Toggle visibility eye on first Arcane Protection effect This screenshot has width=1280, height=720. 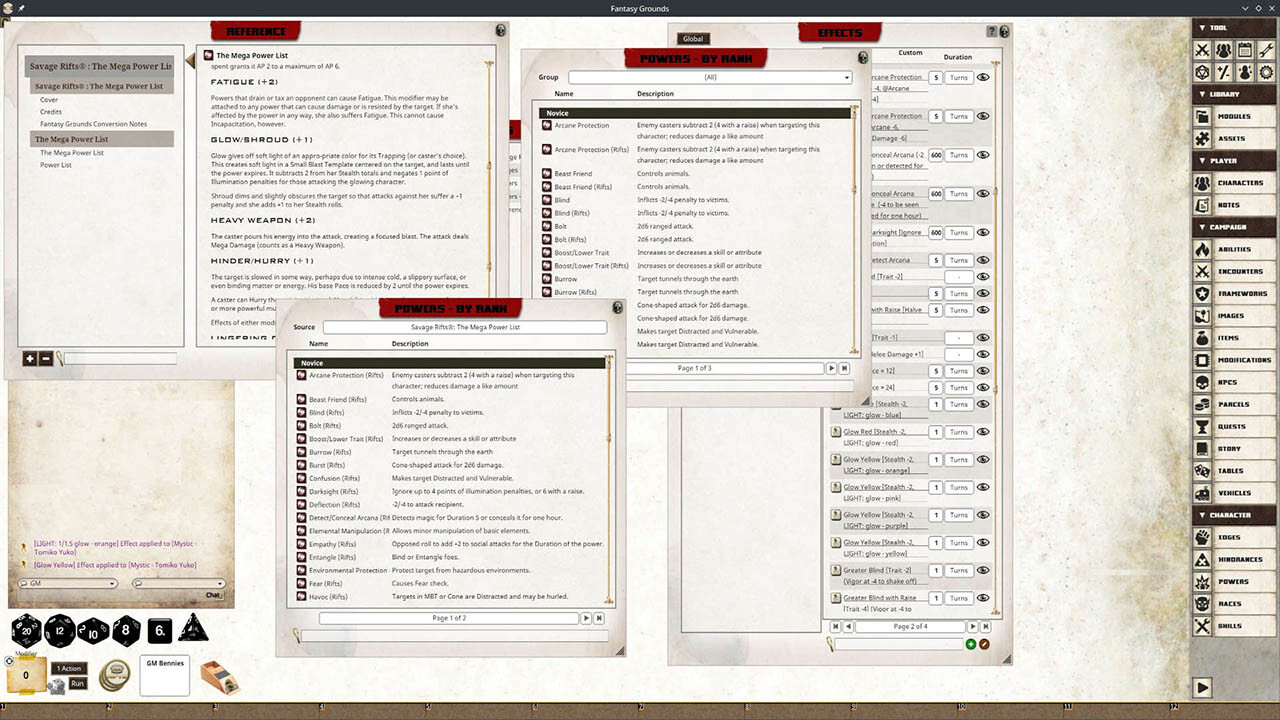(983, 76)
